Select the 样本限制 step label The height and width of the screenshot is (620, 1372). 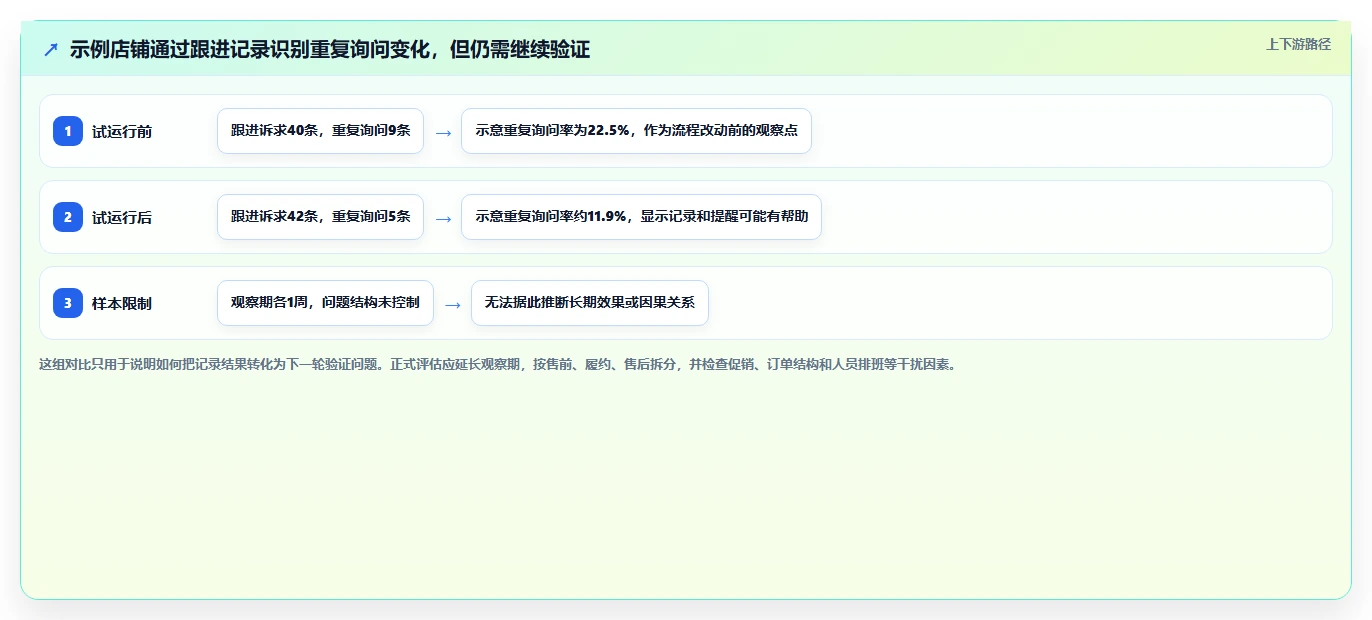122,303
